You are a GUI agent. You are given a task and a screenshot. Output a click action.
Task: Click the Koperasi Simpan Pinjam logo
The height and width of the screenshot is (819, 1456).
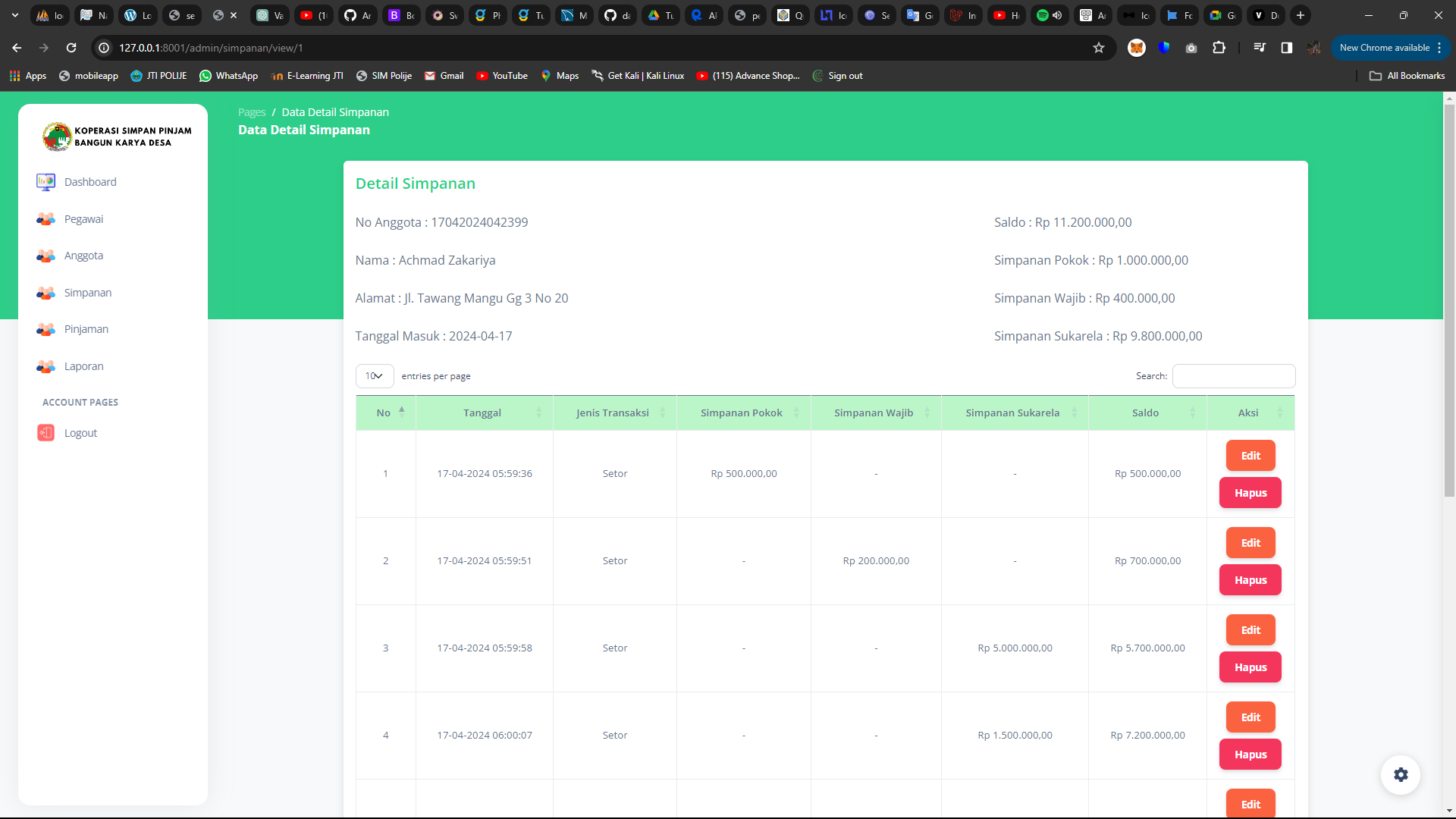[x=117, y=136]
